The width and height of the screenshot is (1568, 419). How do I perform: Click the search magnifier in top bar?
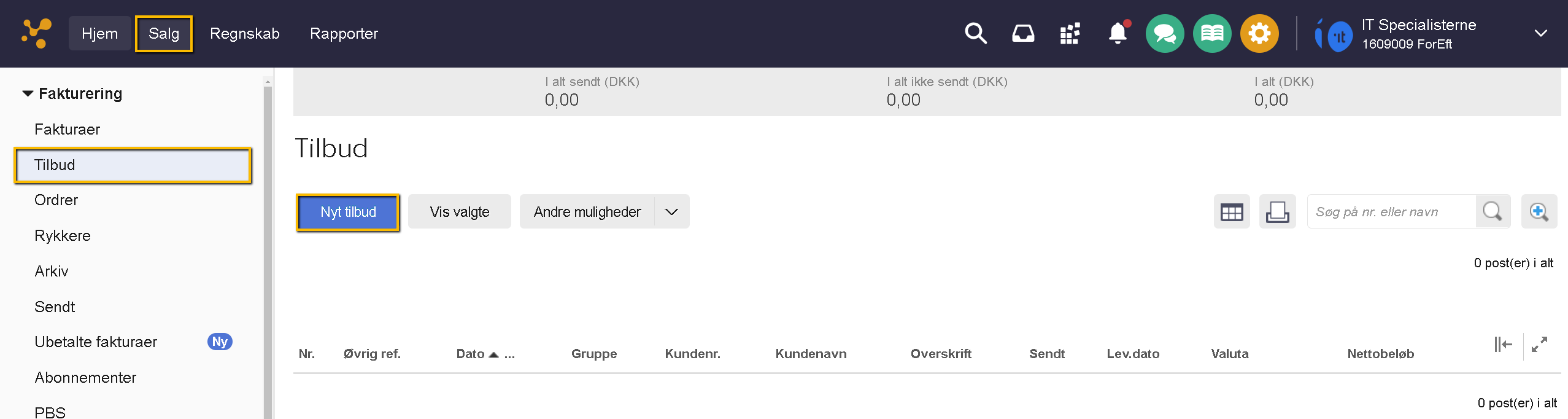pos(975,33)
